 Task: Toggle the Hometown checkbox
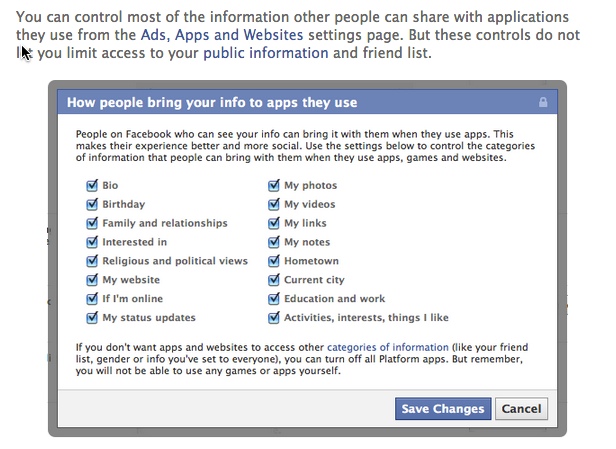point(274,260)
